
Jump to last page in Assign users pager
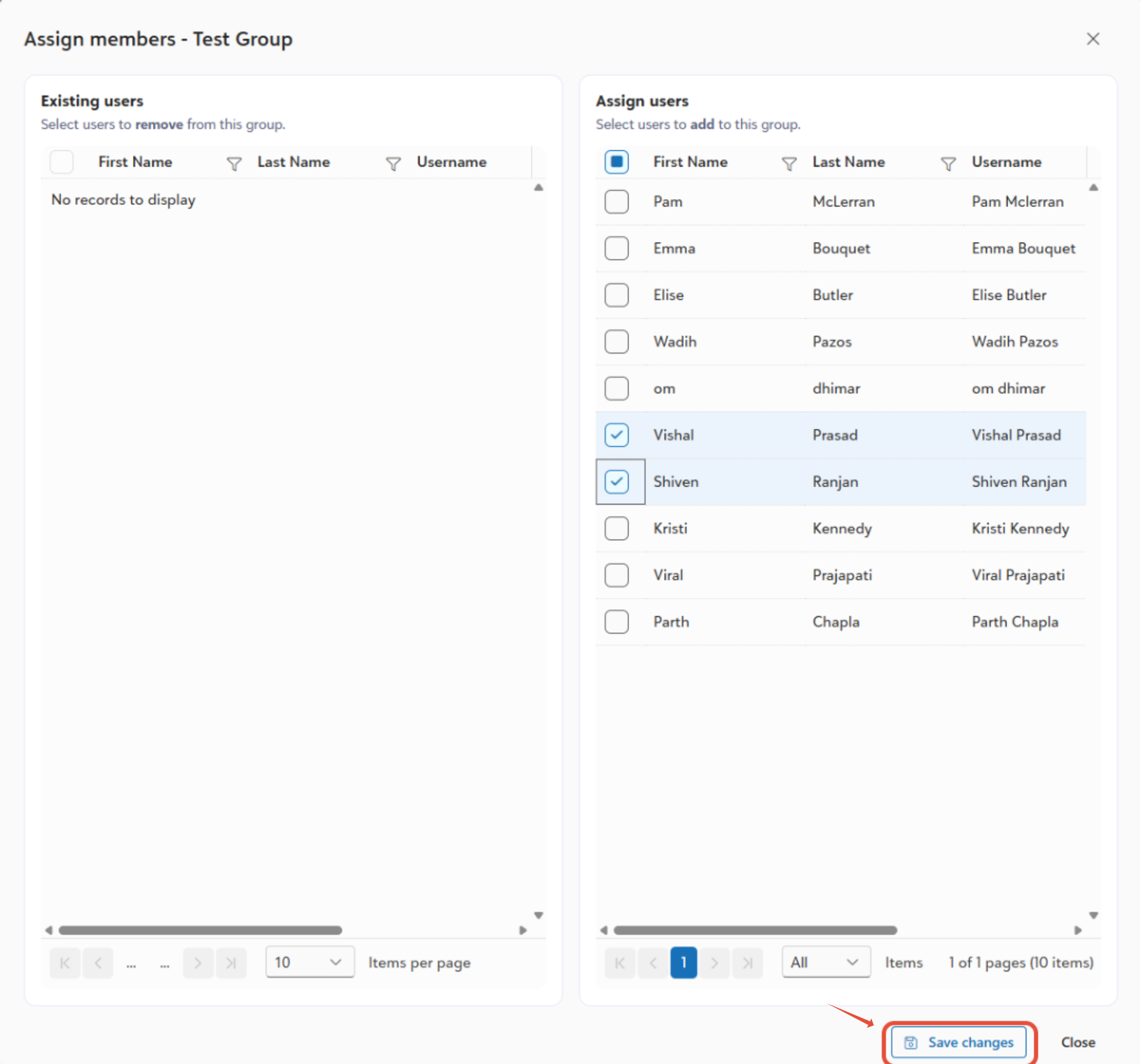(x=748, y=962)
